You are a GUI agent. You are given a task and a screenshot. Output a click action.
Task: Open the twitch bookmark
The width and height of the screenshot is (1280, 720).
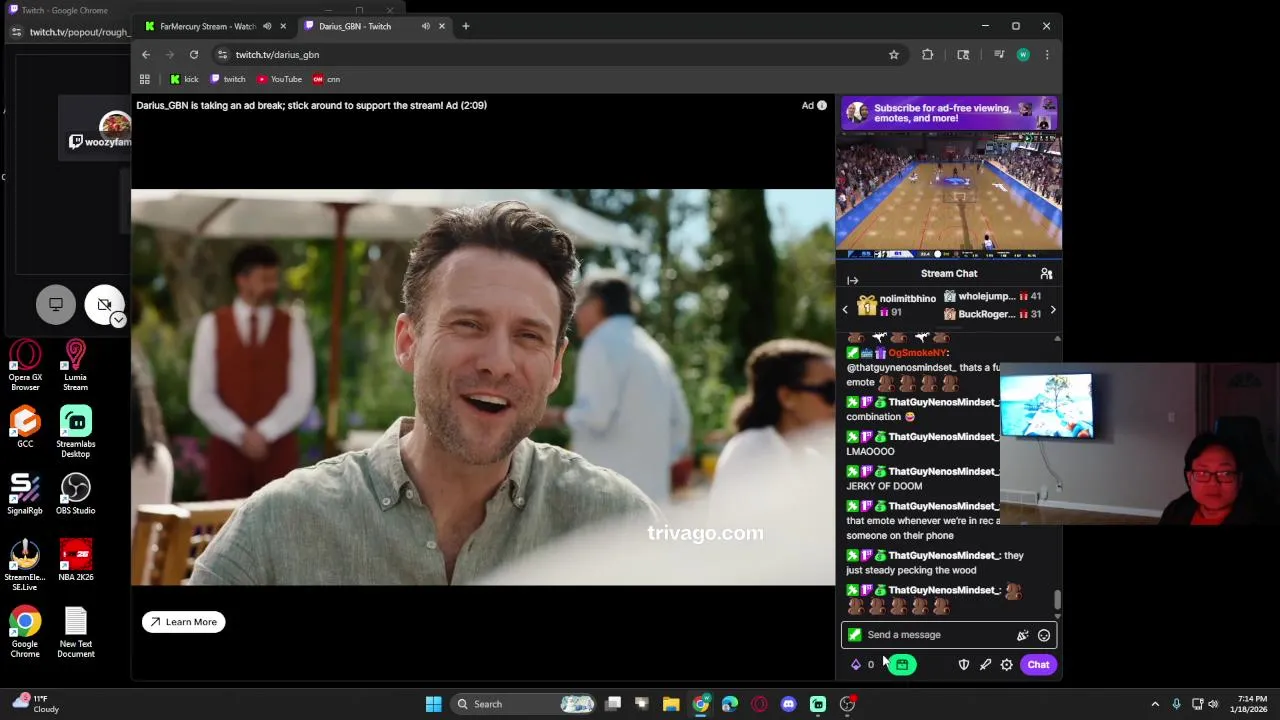point(228,79)
